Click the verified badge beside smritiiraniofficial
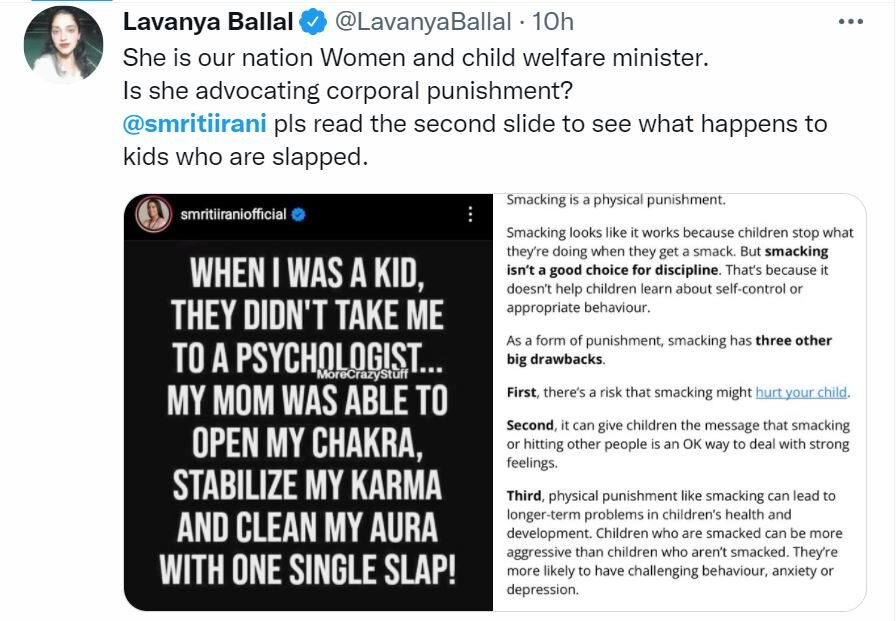The width and height of the screenshot is (896, 621). (298, 214)
